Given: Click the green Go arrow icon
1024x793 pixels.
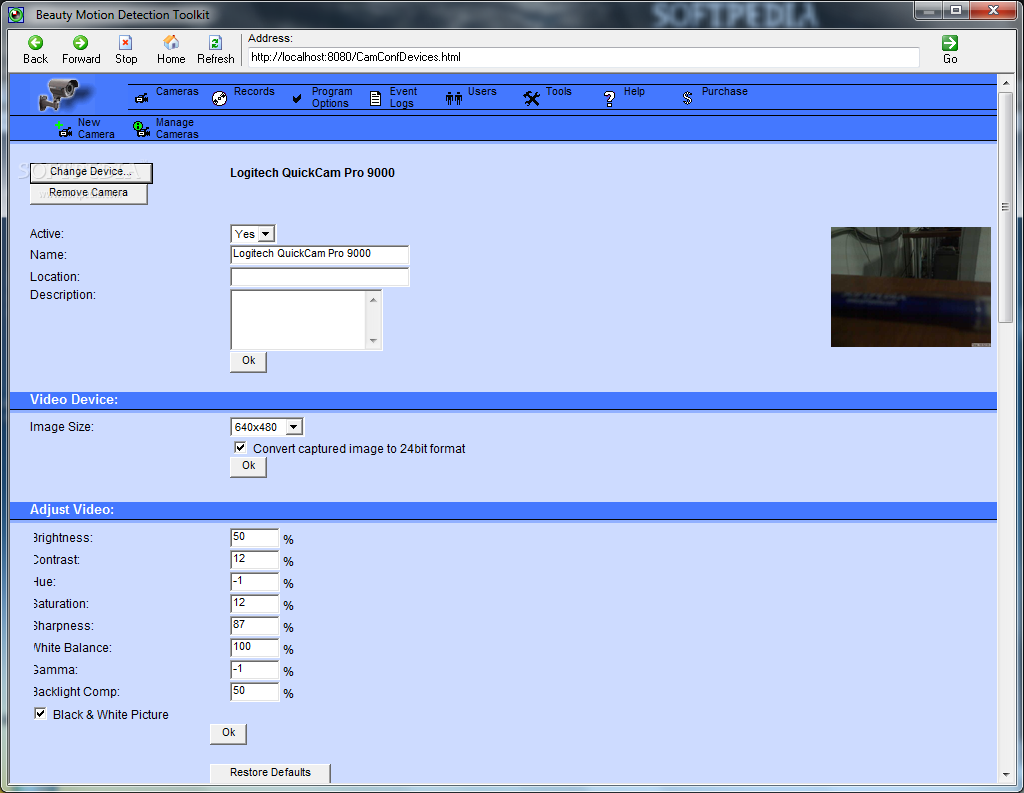Looking at the screenshot, I should (x=950, y=43).
